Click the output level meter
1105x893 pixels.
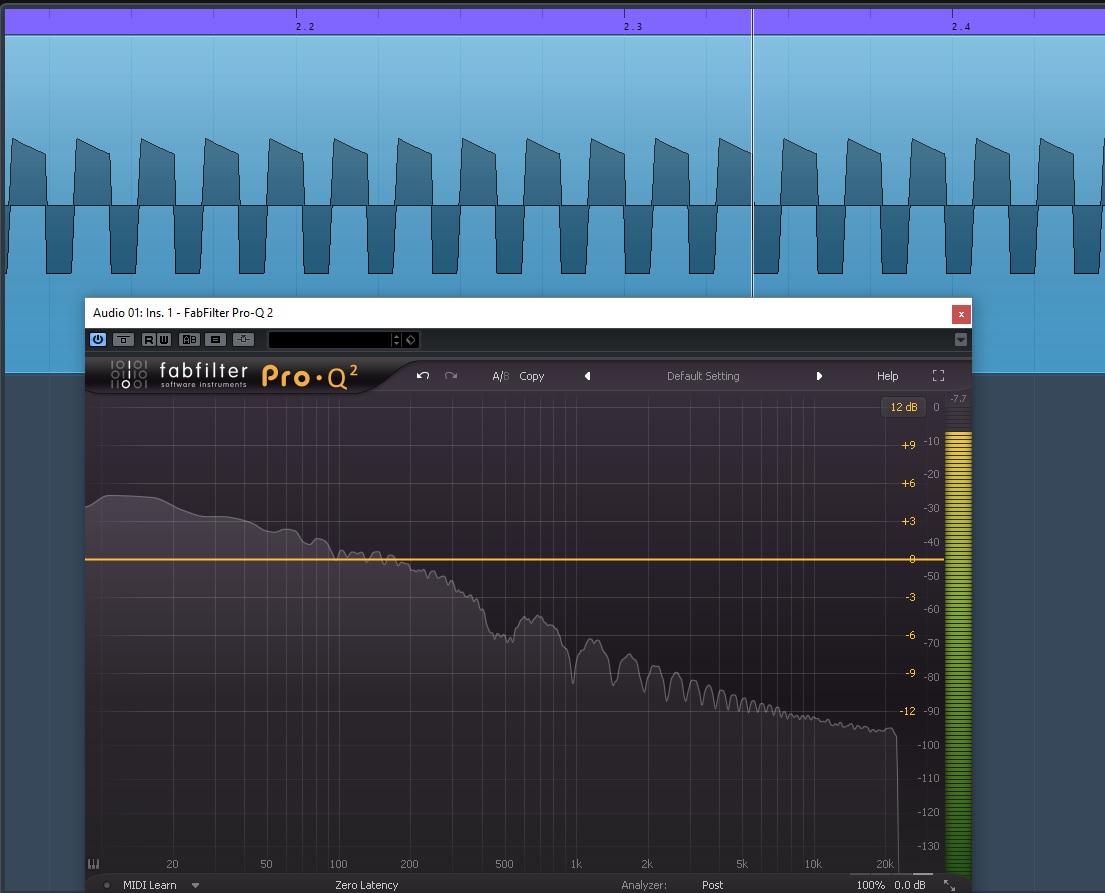pos(958,652)
